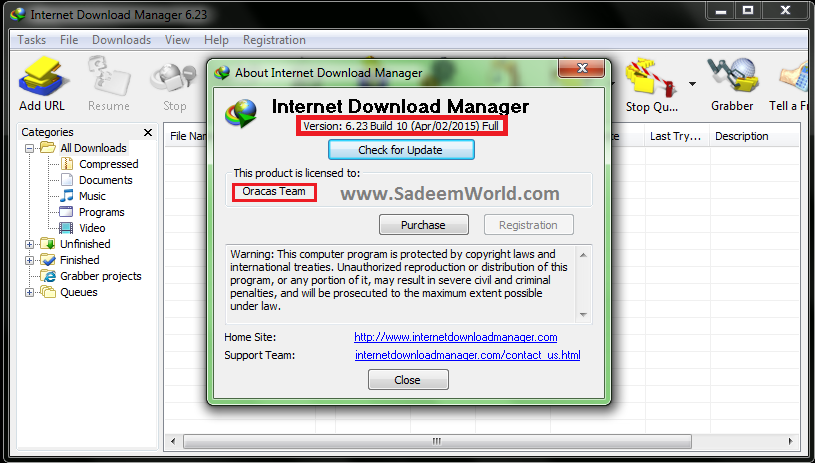Viewport: 815px width, 463px height.
Task: Select the Compressed category icon
Action: (67, 164)
